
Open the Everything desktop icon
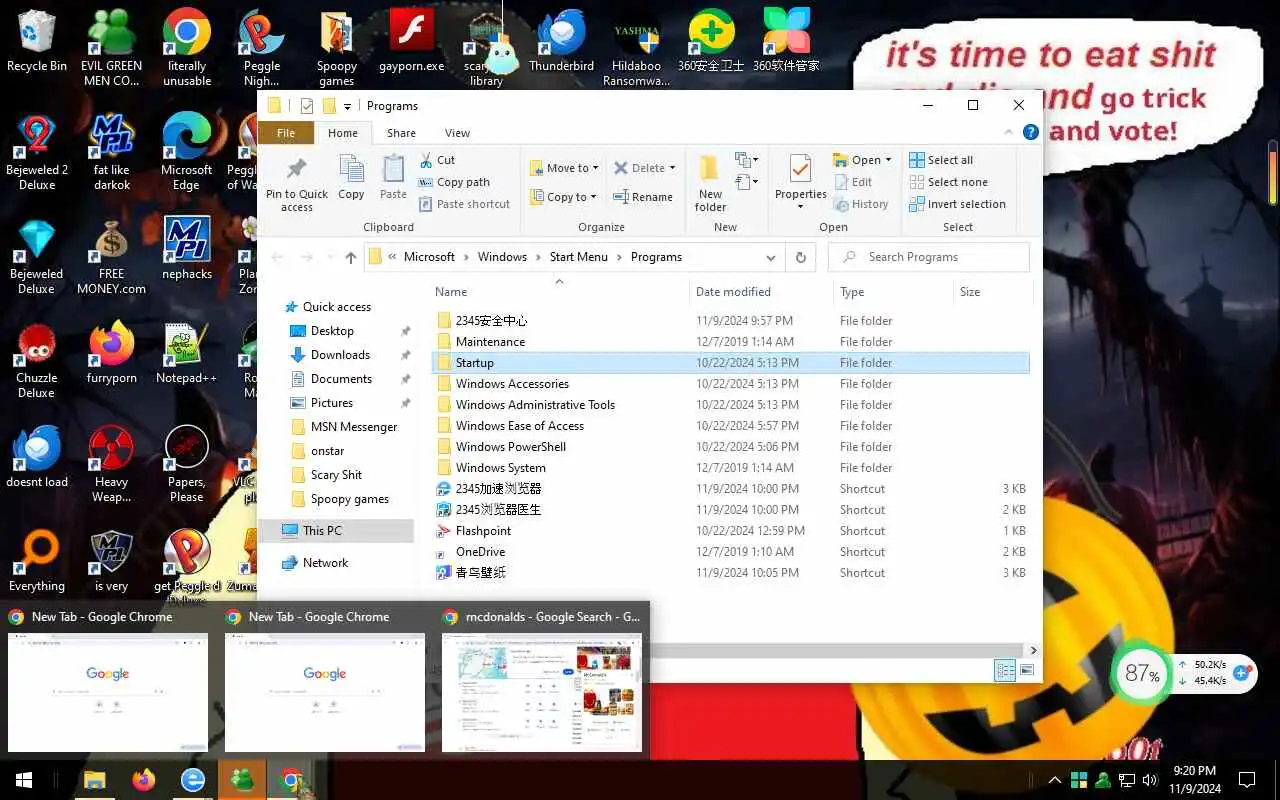[37, 563]
